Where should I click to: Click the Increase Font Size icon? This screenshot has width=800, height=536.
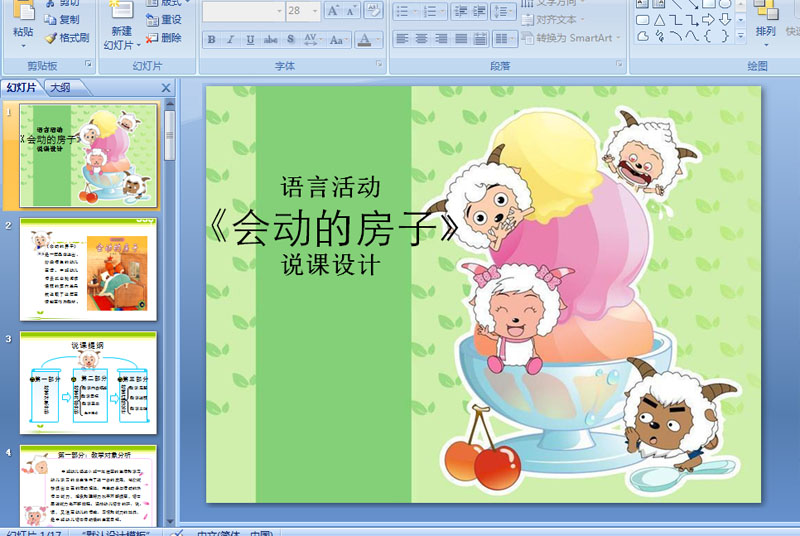tap(333, 11)
